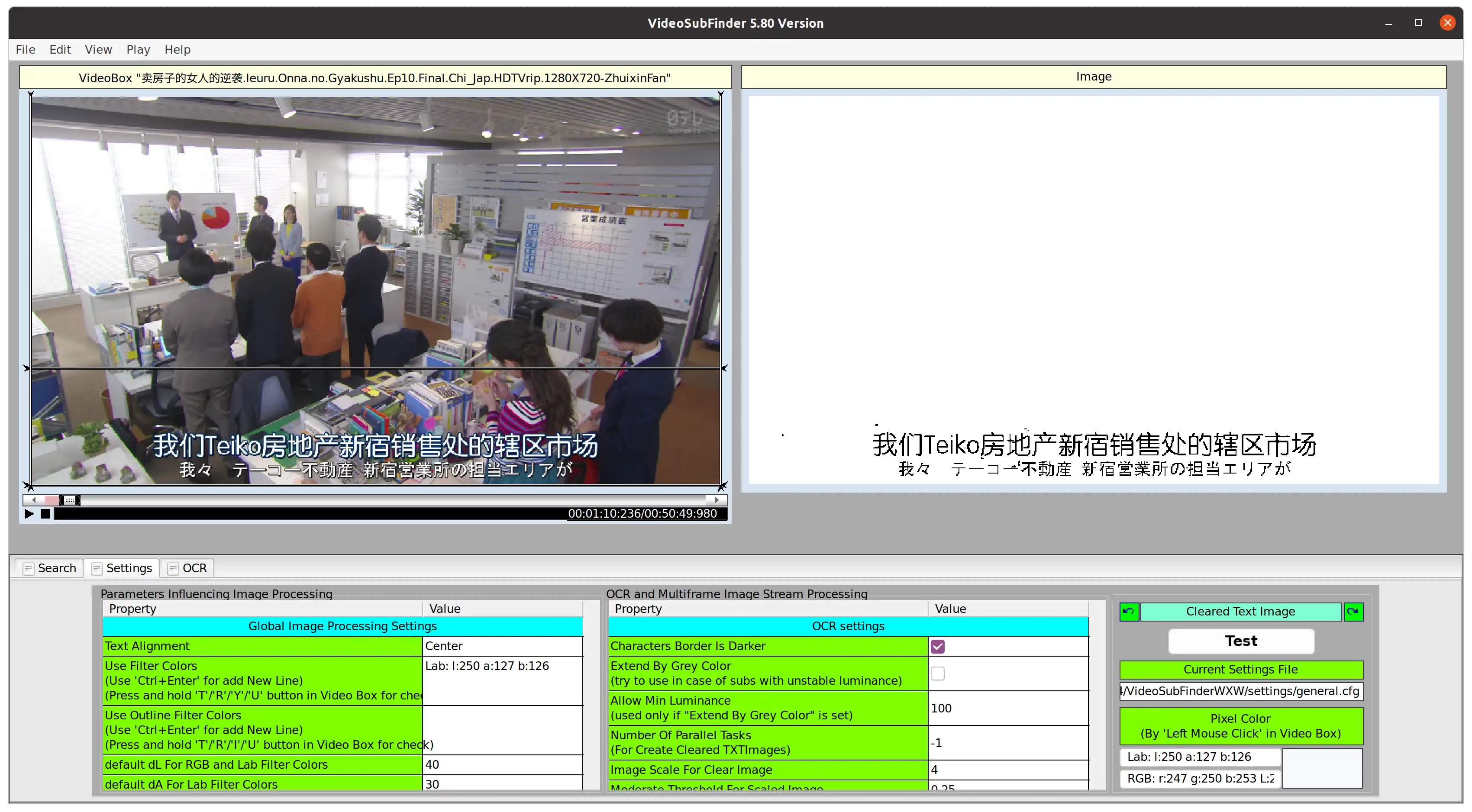Open the OCR tab settings
1472x812 pixels.
(x=193, y=568)
